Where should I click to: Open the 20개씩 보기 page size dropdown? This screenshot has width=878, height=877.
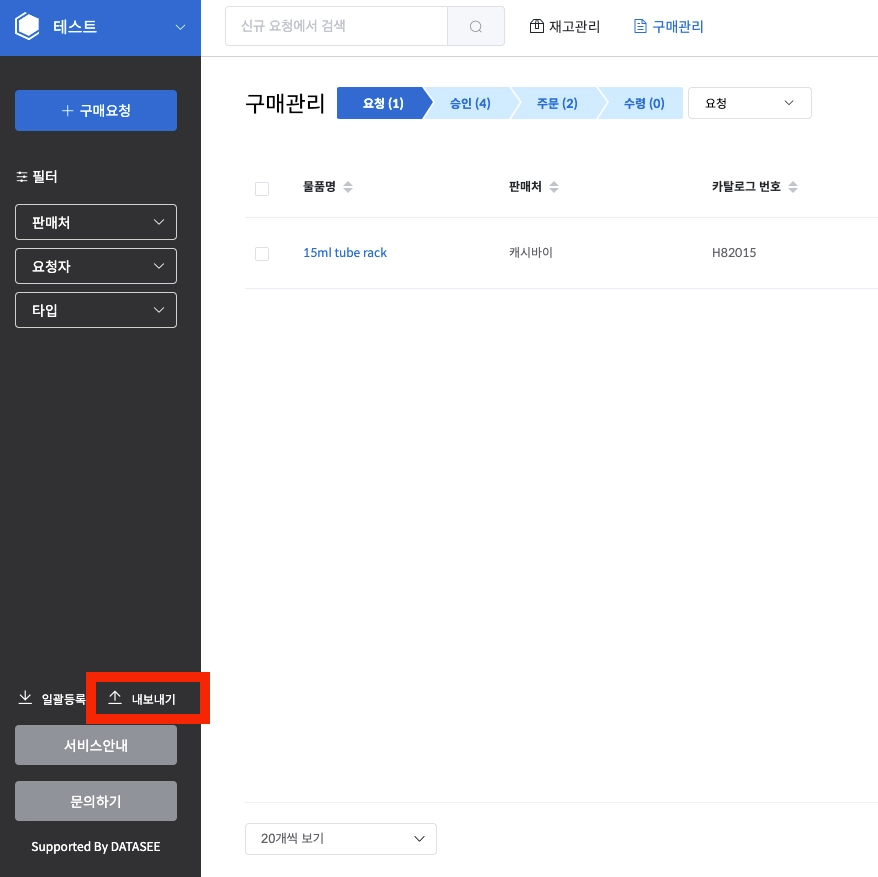pos(340,838)
